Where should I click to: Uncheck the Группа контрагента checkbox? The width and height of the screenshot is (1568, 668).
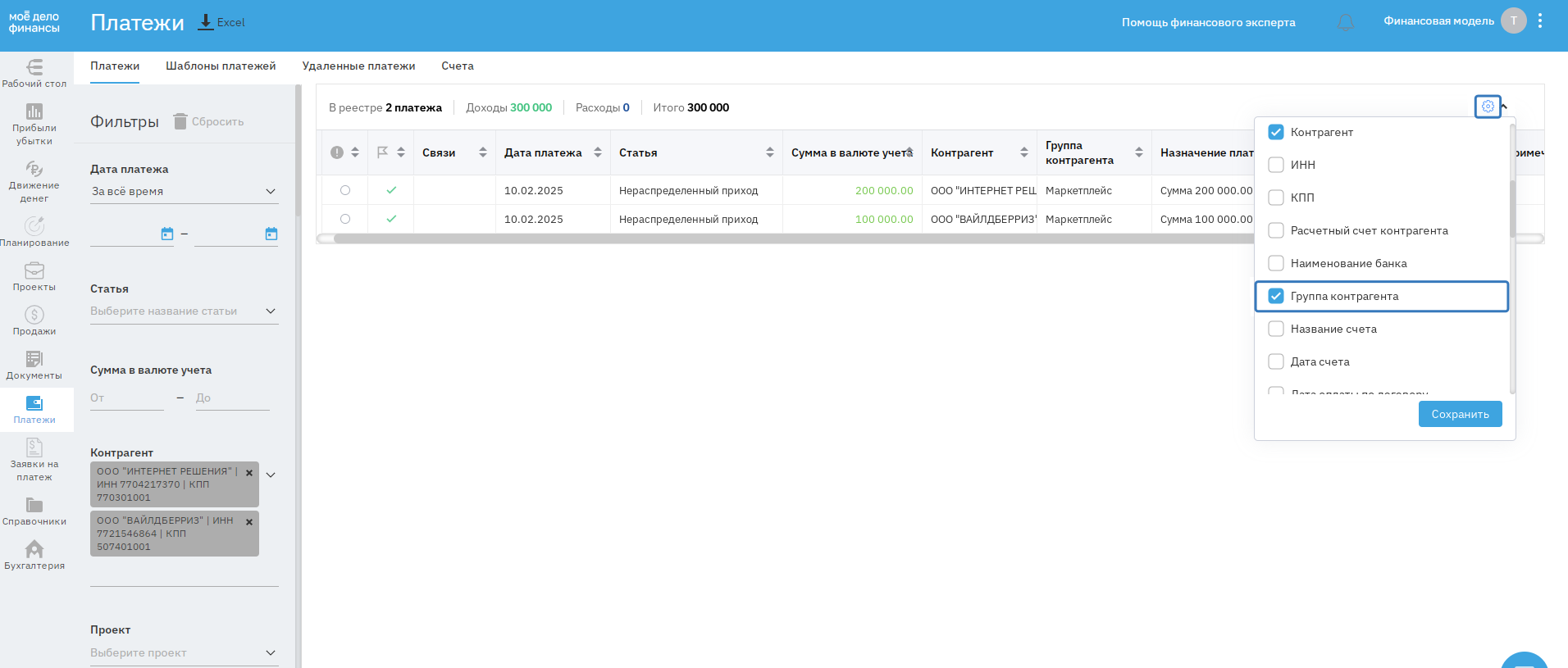click(1276, 296)
